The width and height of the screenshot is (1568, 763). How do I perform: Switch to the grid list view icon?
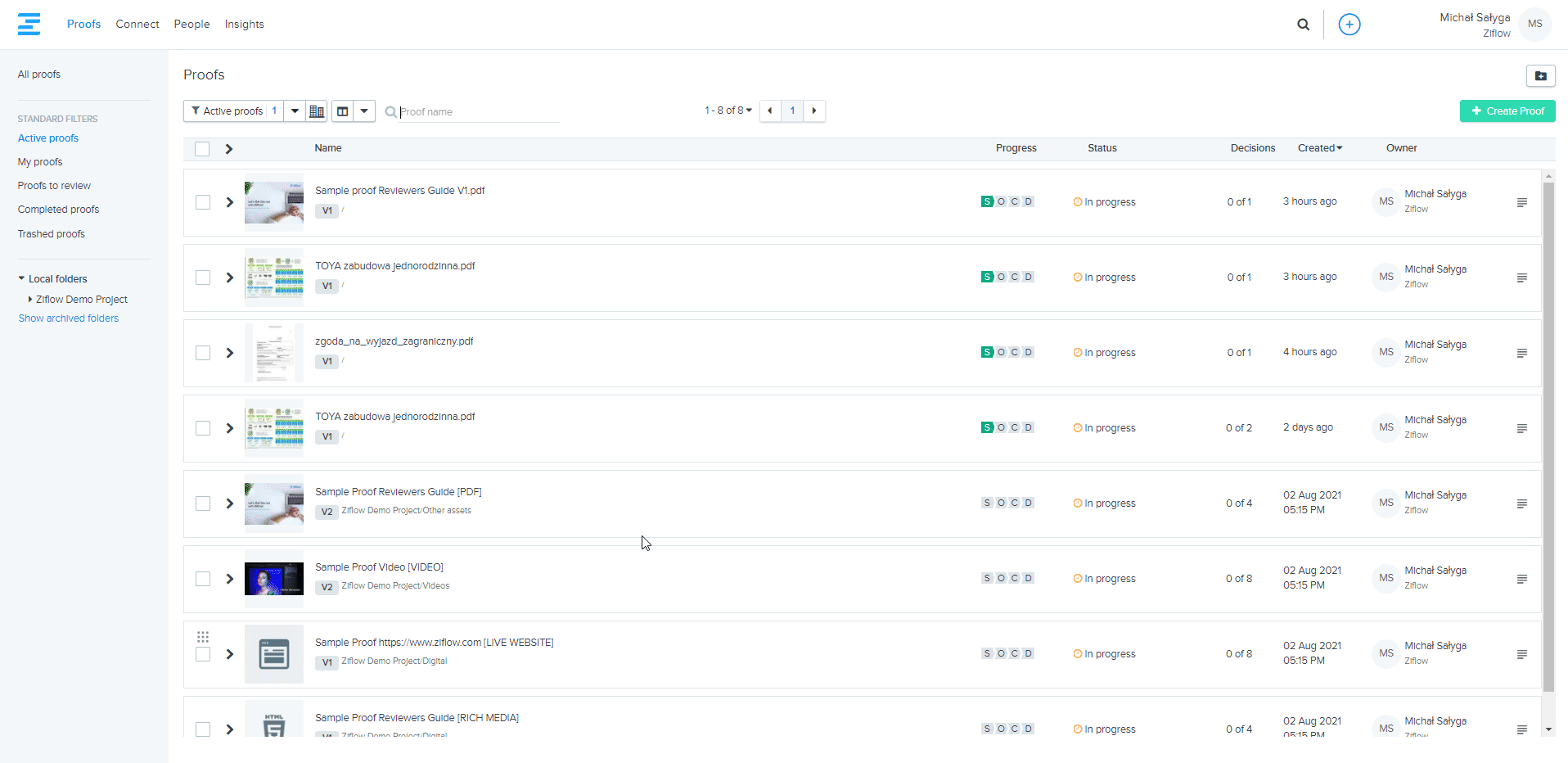click(x=317, y=111)
